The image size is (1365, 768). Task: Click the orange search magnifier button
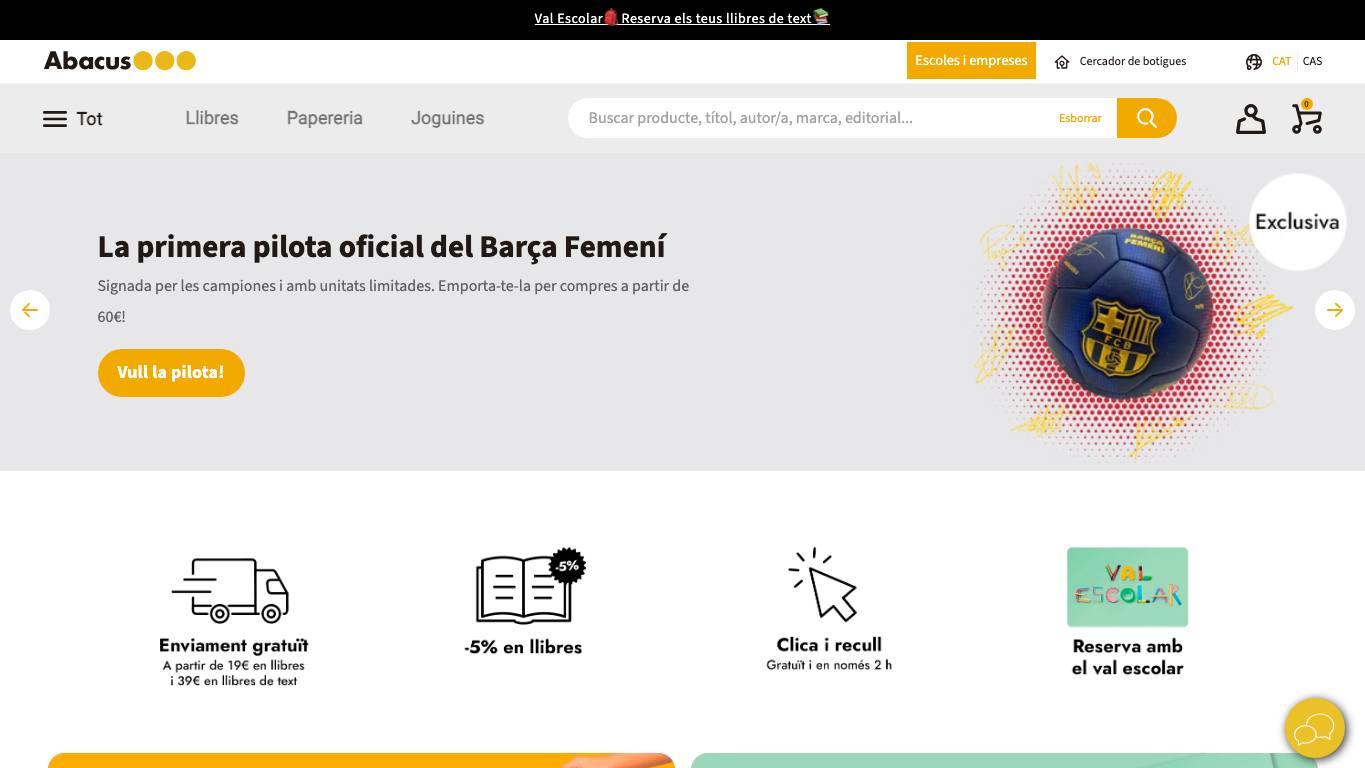coord(1146,118)
